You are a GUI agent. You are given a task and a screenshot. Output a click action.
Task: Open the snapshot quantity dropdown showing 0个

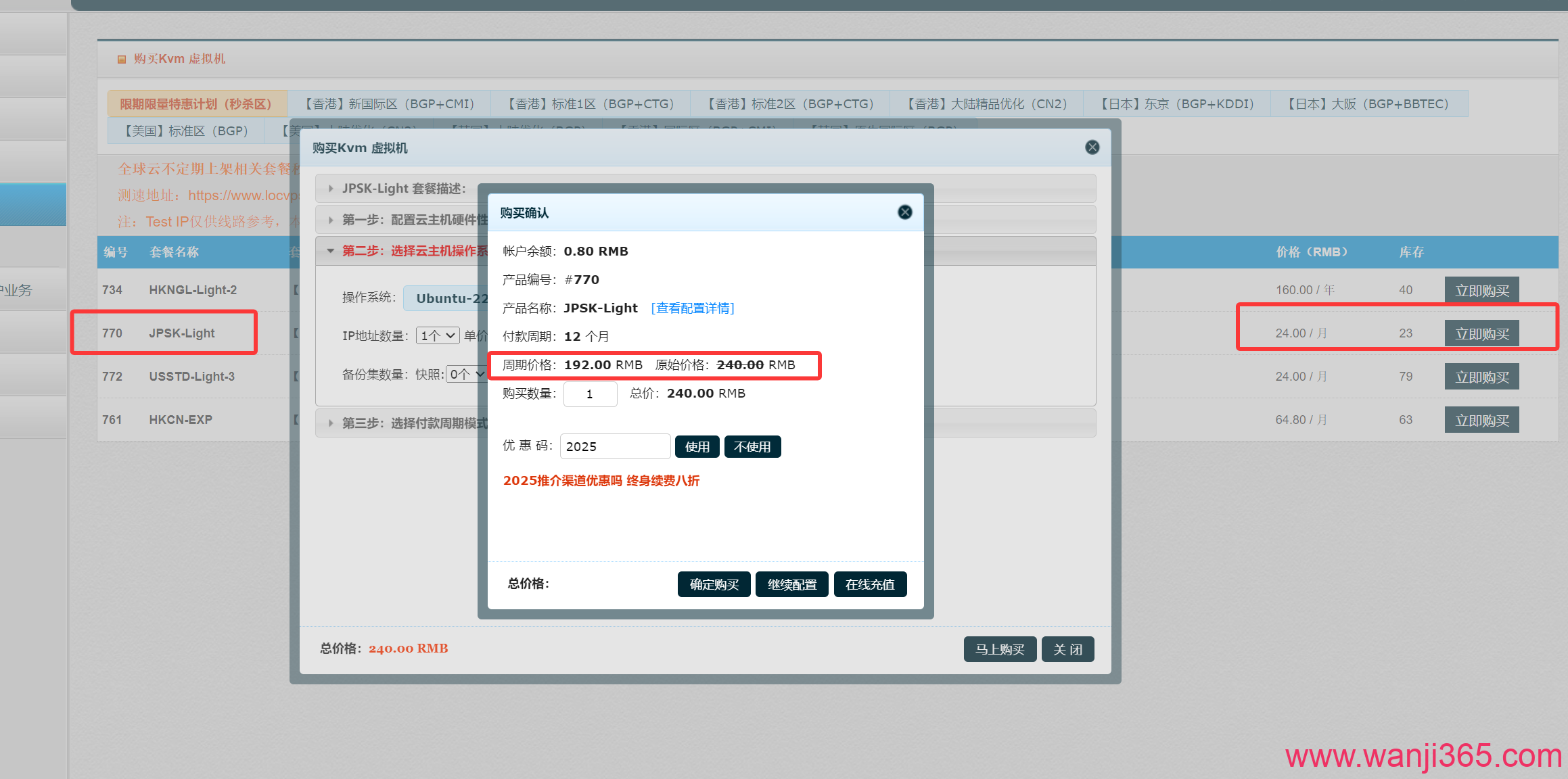466,374
